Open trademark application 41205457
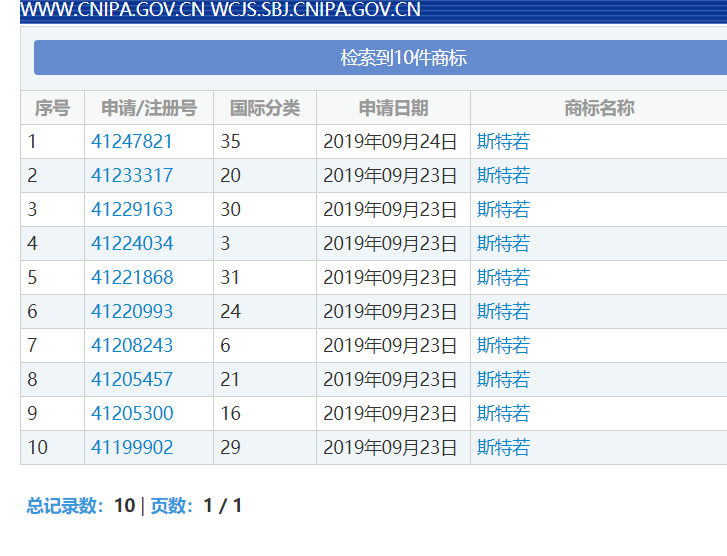This screenshot has height=556, width=727. point(131,380)
